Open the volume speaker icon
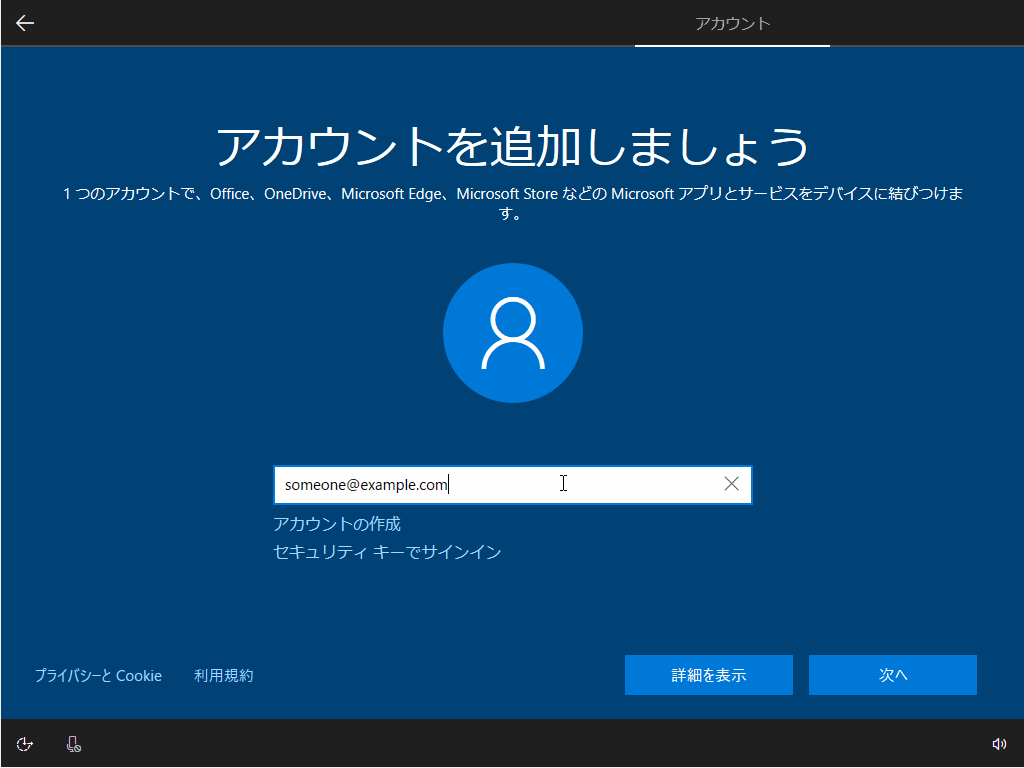The image size is (1024, 768). pos(999,744)
